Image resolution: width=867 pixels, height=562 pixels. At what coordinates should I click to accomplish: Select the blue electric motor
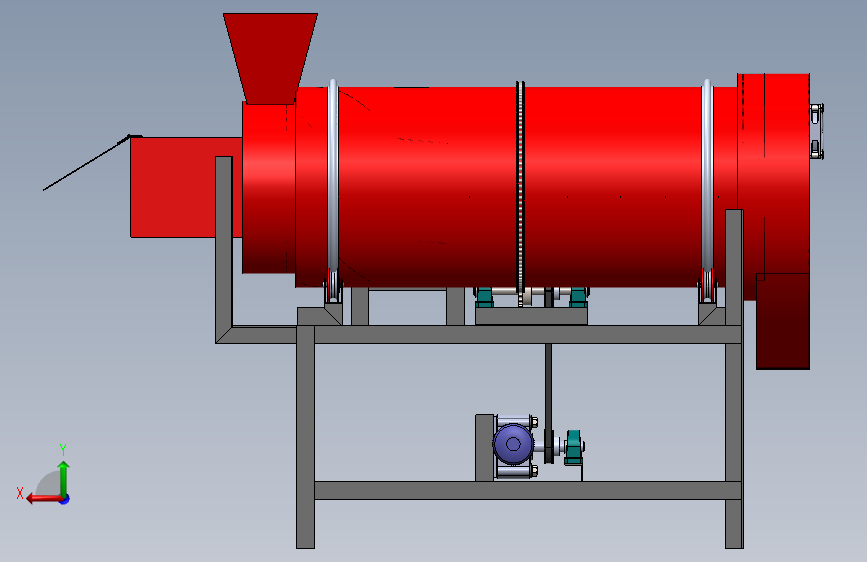[x=514, y=444]
